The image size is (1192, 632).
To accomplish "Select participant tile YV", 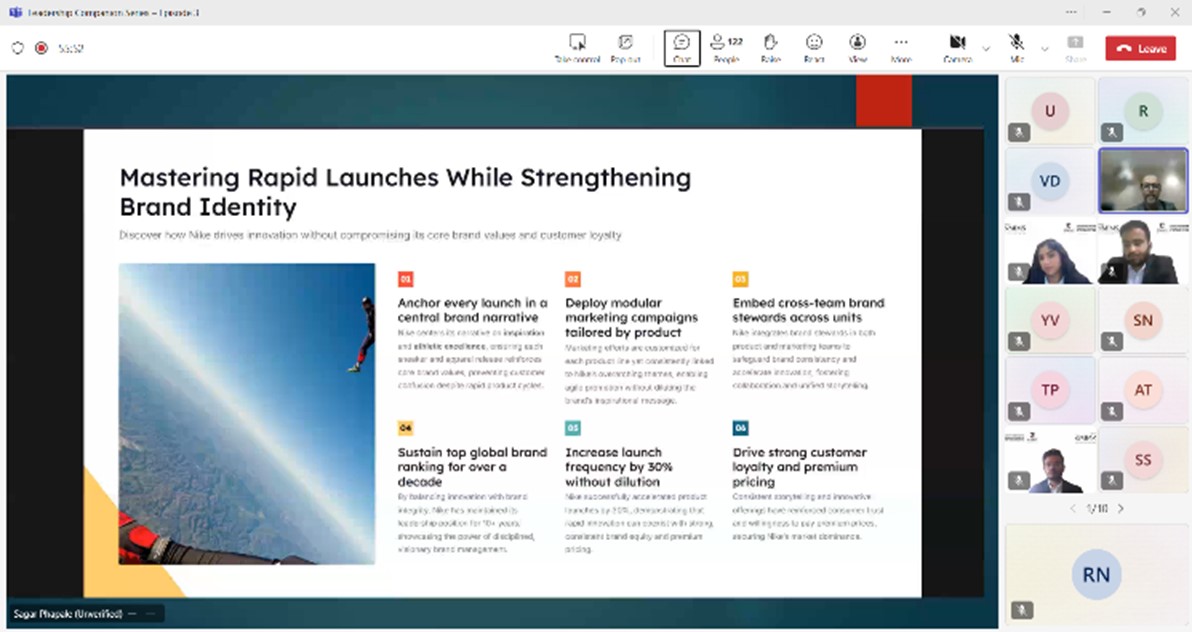I will click(1050, 320).
